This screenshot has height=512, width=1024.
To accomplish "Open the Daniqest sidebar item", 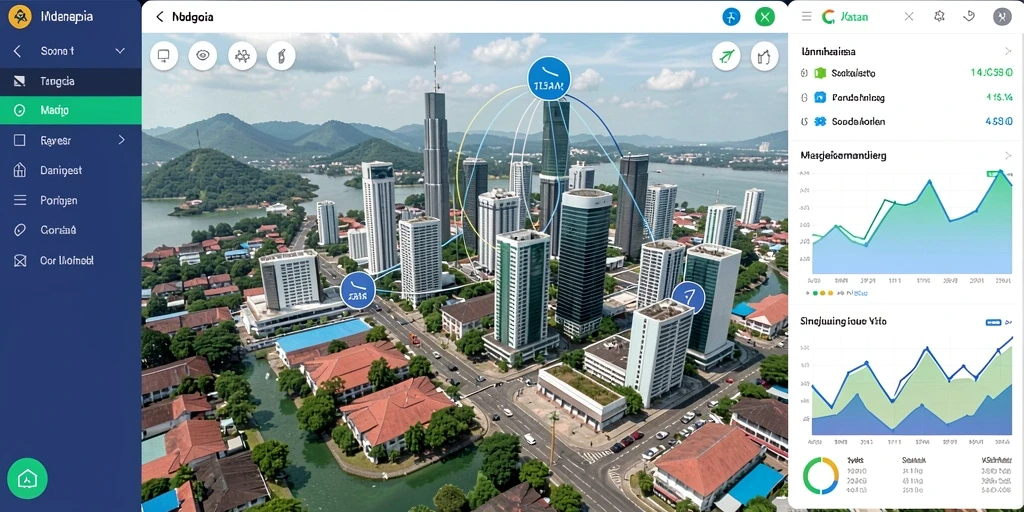I will click(71, 170).
